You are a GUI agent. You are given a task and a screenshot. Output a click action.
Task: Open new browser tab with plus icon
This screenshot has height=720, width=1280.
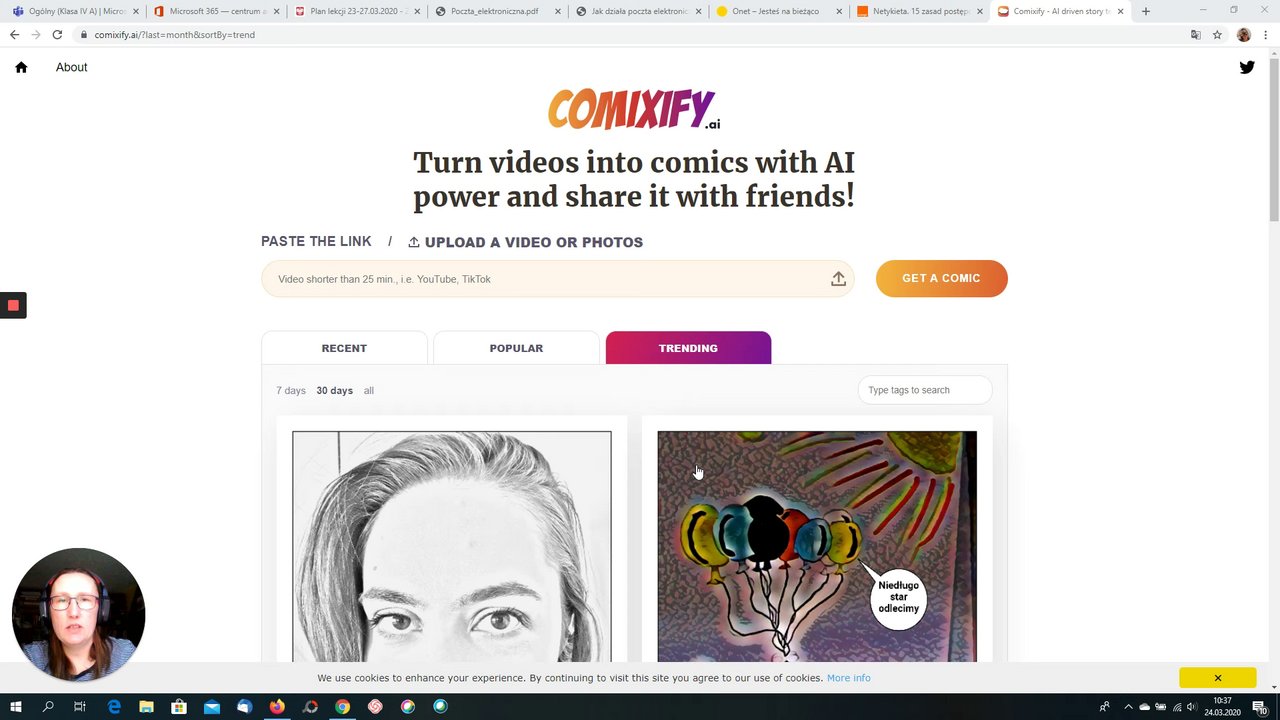[x=1145, y=11]
